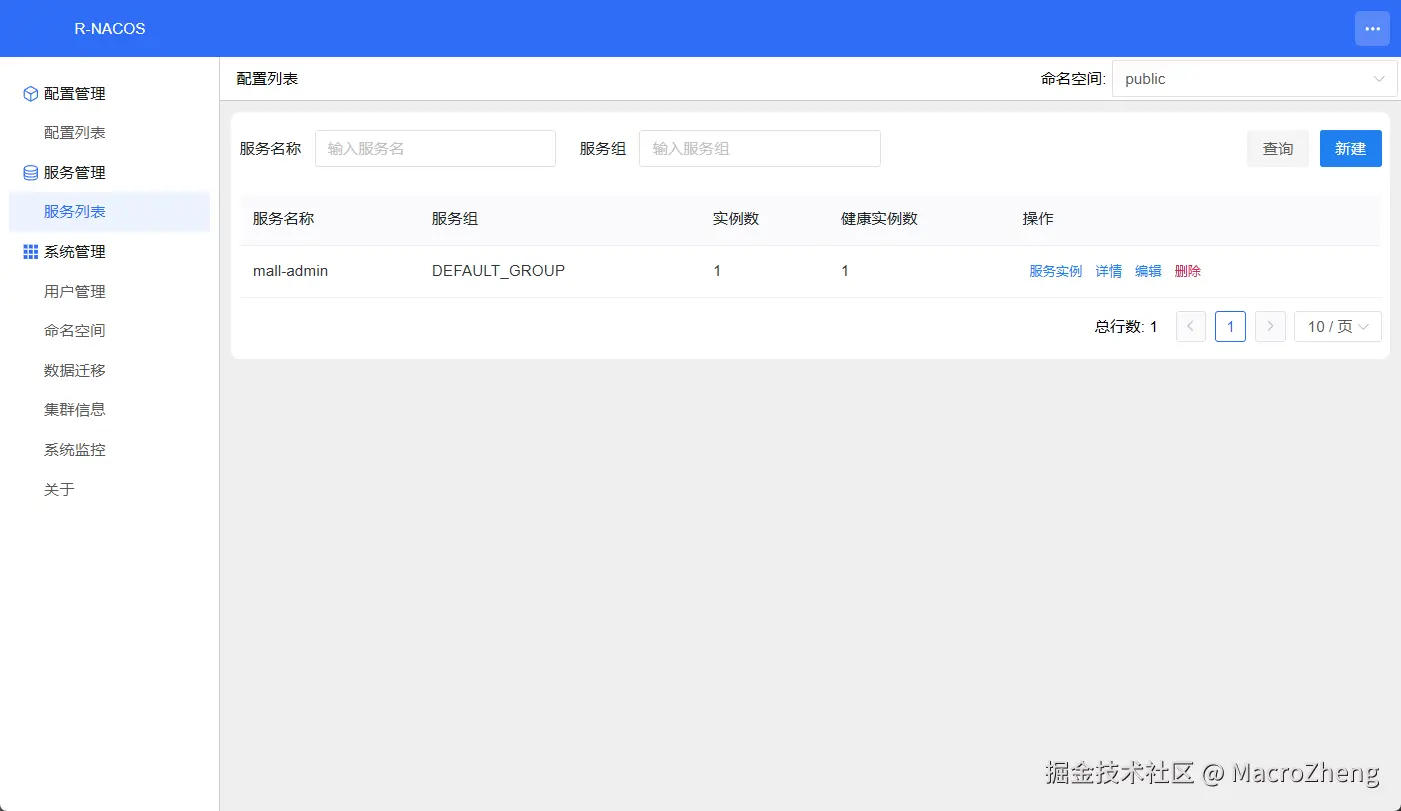
Task: Open the three-dot menu in top bar
Action: point(1372,29)
